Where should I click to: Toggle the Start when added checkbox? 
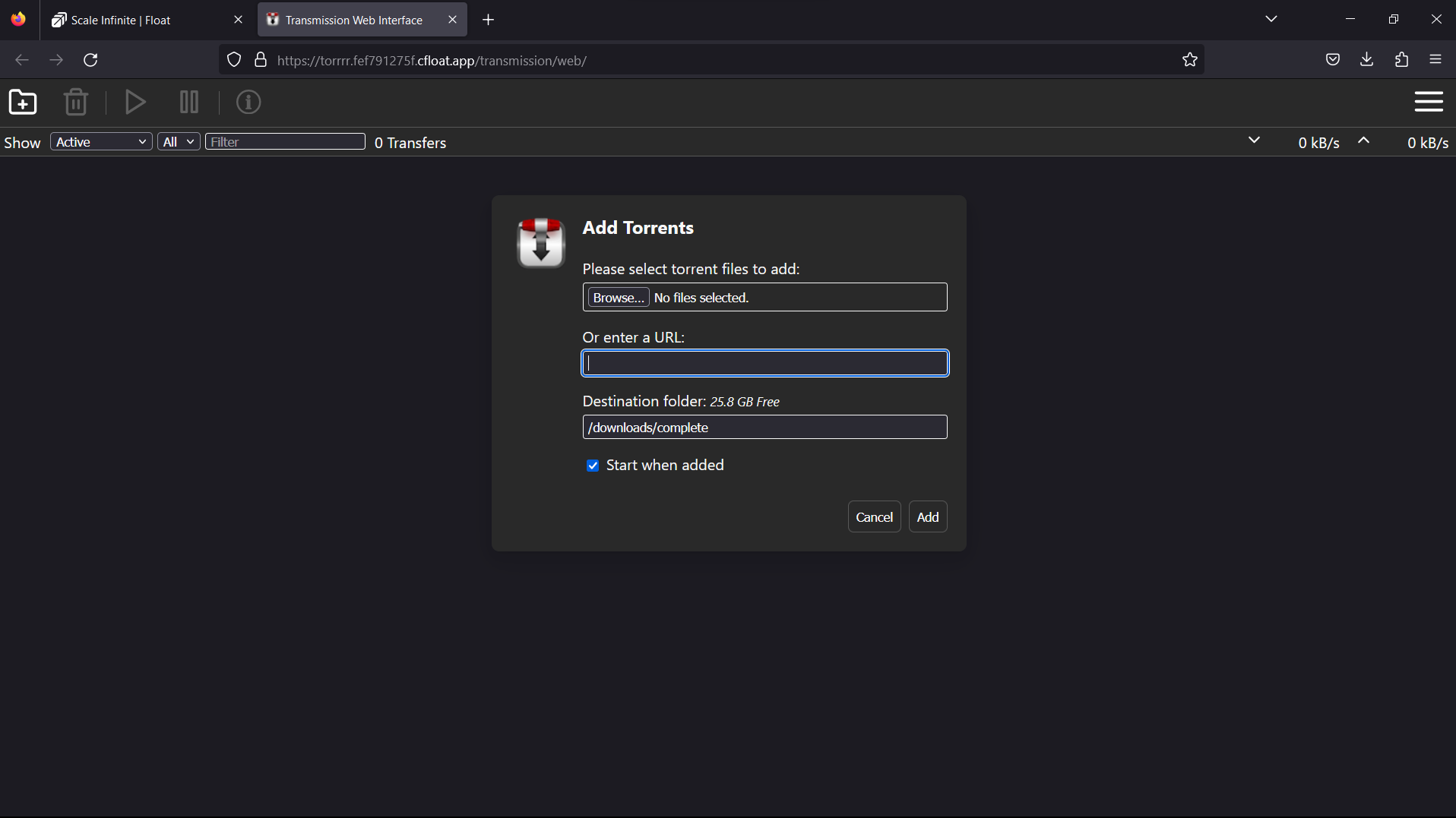click(x=593, y=466)
